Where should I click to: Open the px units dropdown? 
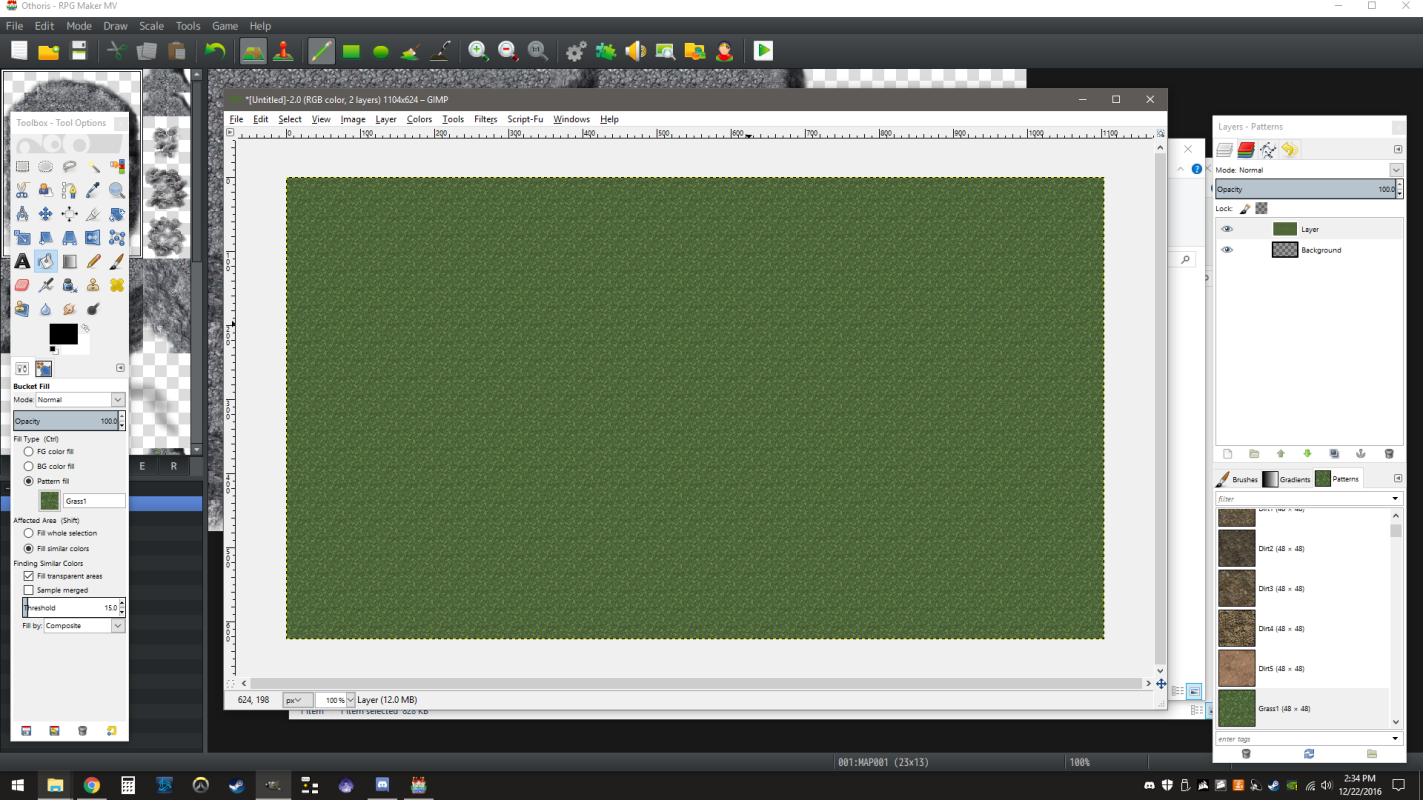tap(298, 700)
